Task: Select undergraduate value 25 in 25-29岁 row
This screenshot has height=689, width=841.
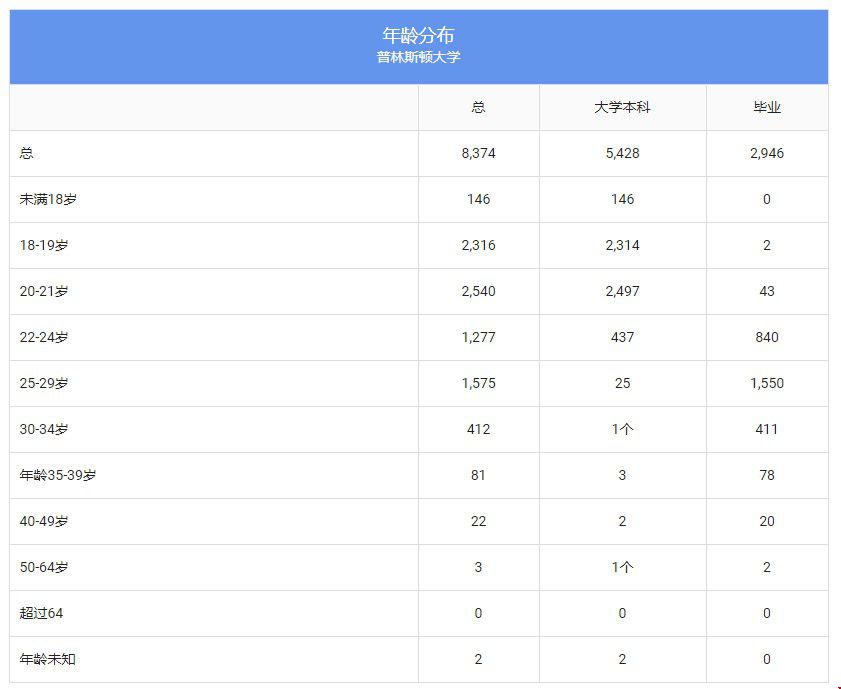Action: [622, 383]
